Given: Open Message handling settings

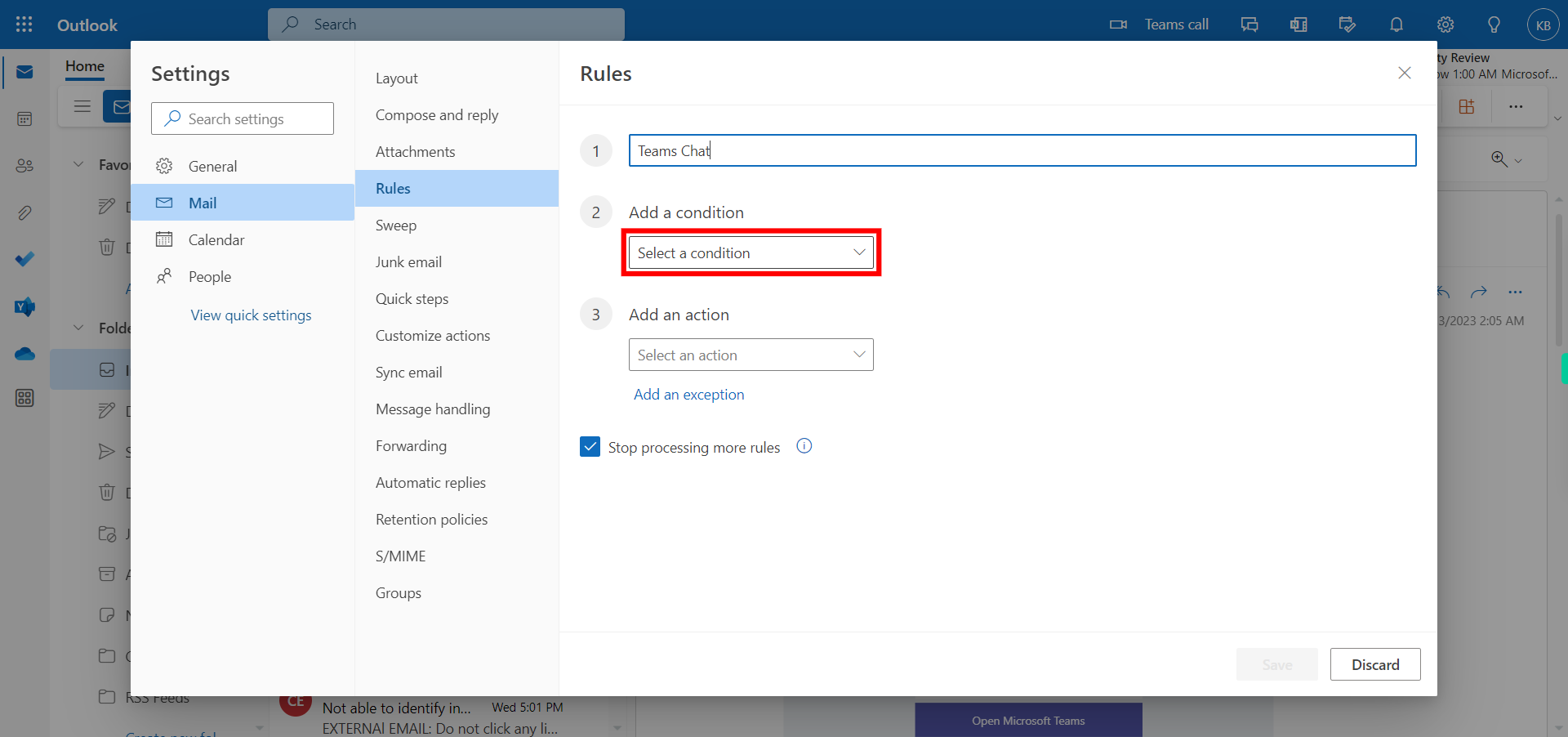Looking at the screenshot, I should tap(457, 409).
